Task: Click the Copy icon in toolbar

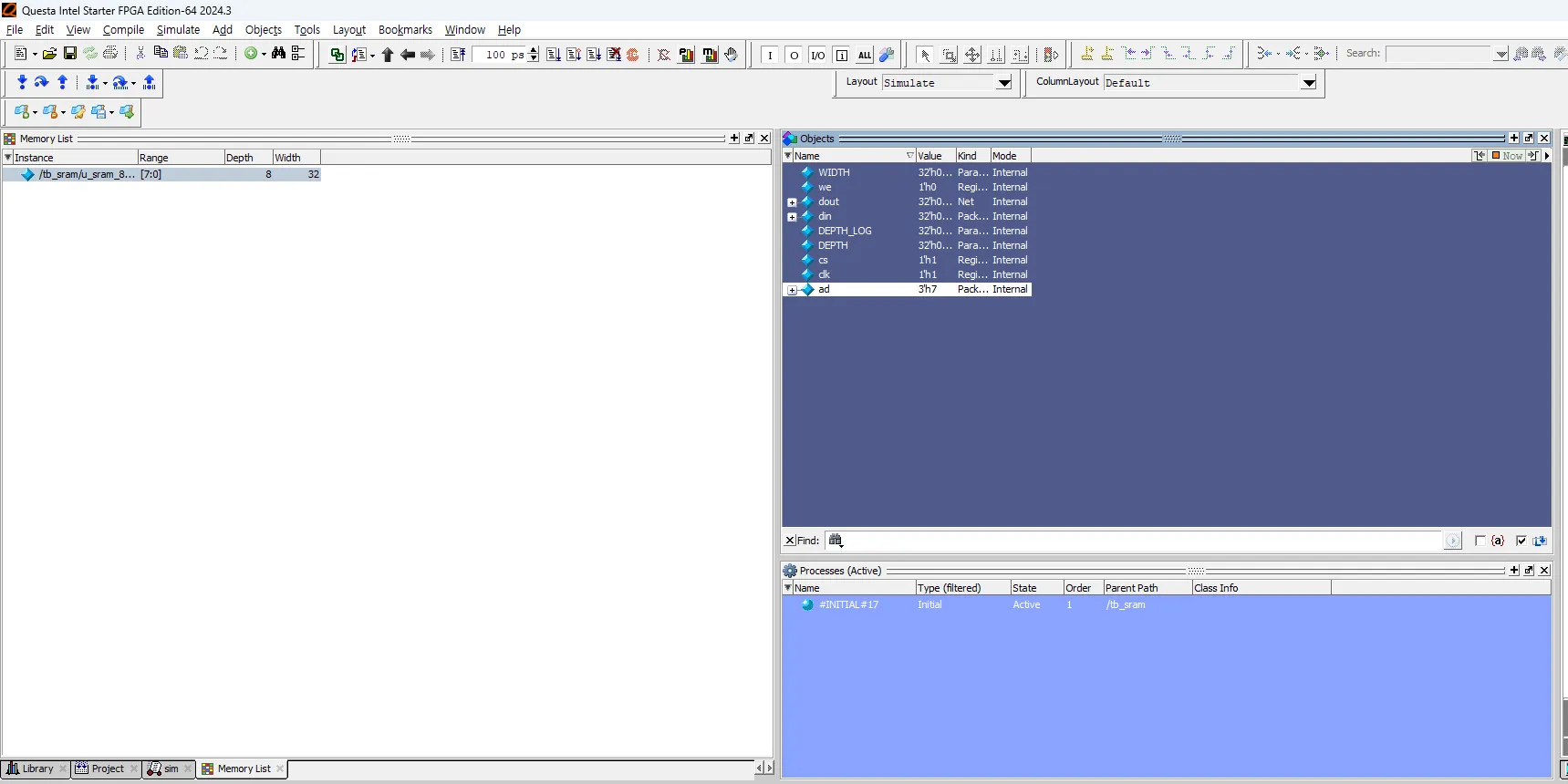Action: pos(161,54)
